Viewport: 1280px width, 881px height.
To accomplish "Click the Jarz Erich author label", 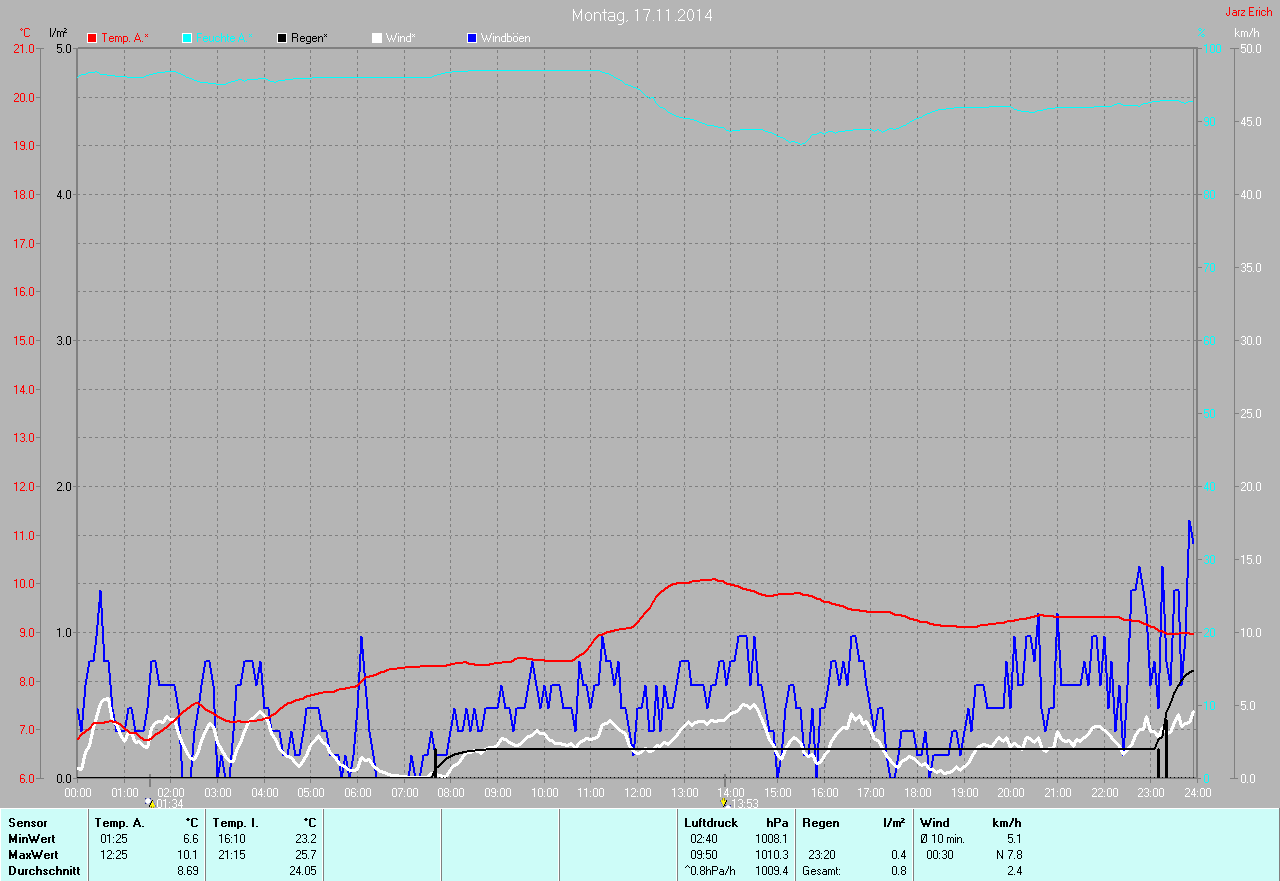I will 1249,12.
